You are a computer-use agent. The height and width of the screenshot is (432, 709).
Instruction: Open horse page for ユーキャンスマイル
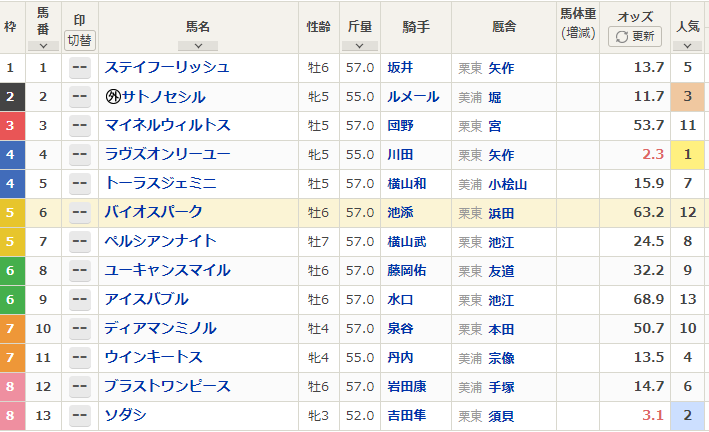click(167, 270)
